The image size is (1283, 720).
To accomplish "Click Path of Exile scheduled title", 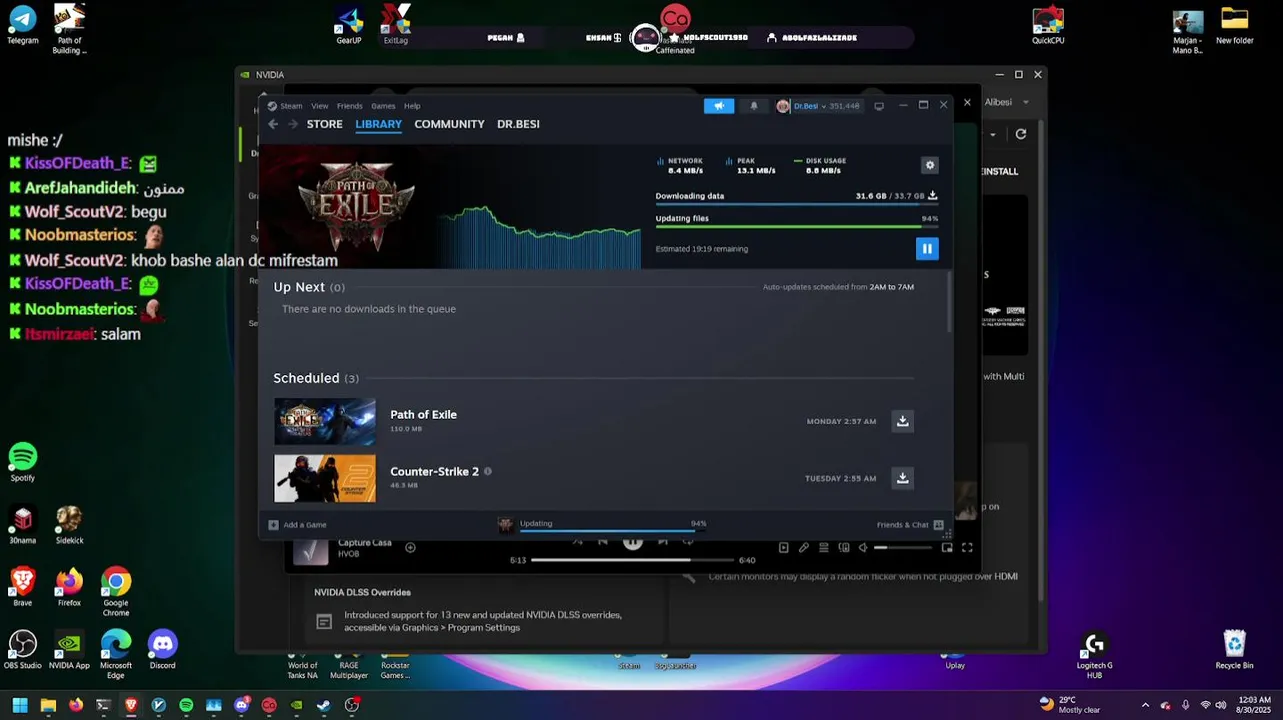I will (424, 414).
